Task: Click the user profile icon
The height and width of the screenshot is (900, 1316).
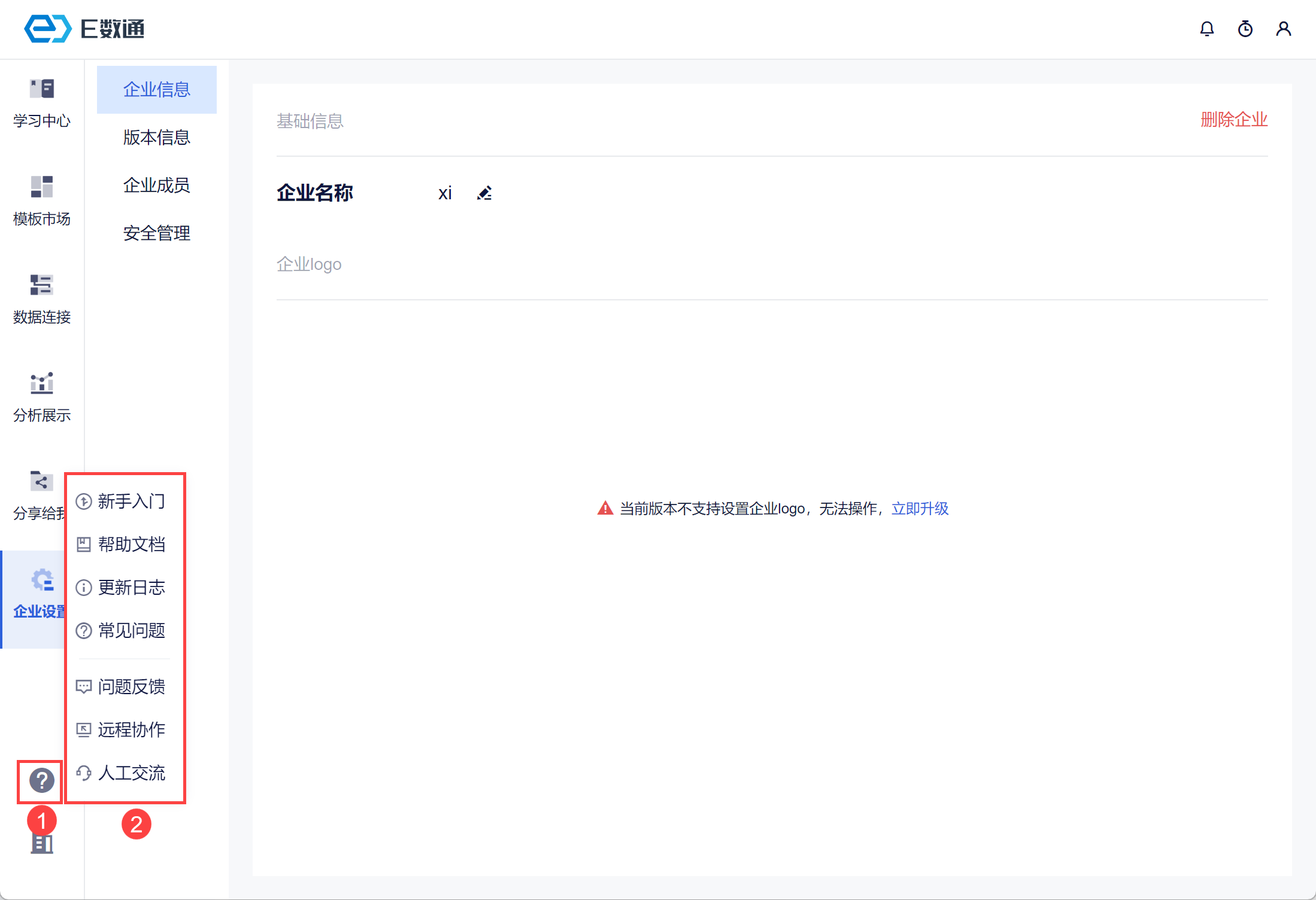Action: tap(1283, 29)
